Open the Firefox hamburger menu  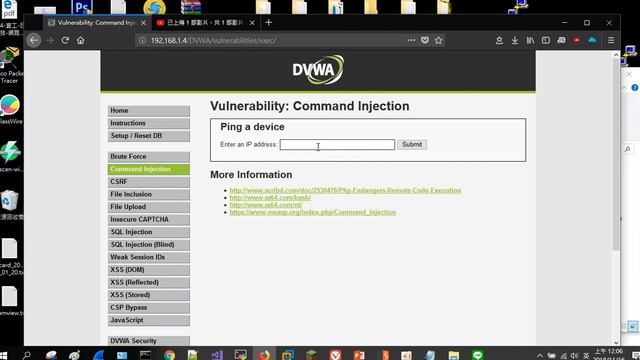pyautogui.click(x=611, y=40)
